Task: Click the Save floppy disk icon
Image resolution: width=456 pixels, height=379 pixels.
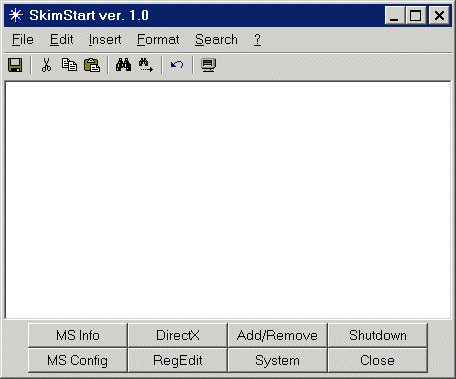Action: pyautogui.click(x=15, y=65)
